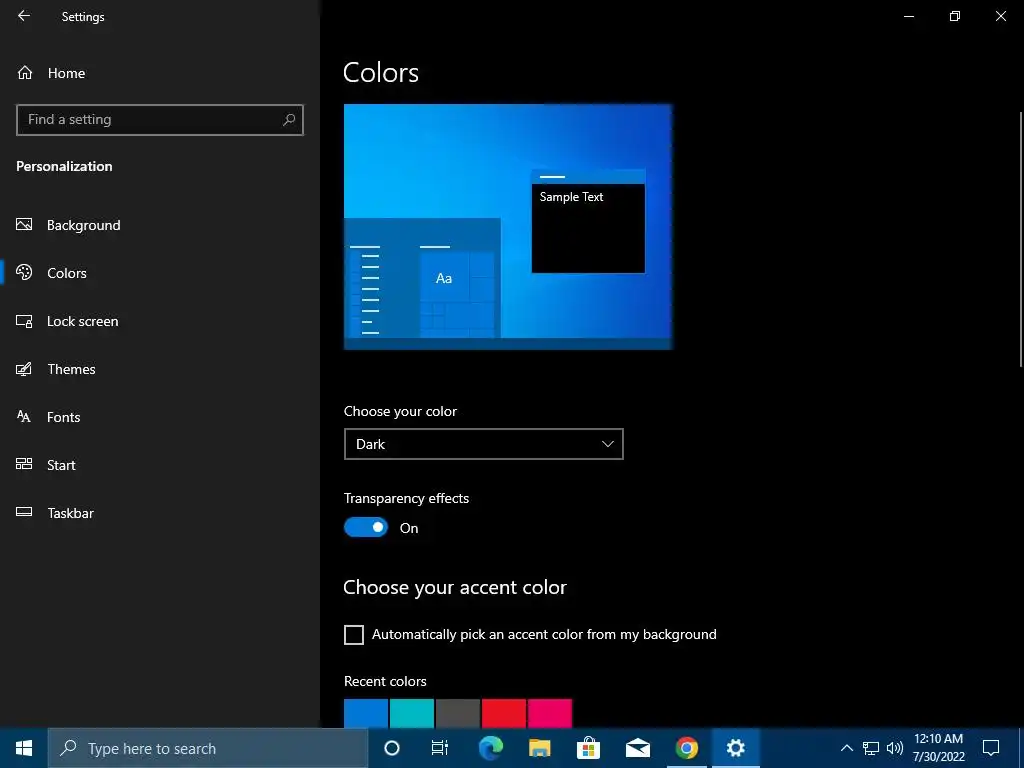Select the blue recent color swatch
The width and height of the screenshot is (1024, 768).
(366, 713)
